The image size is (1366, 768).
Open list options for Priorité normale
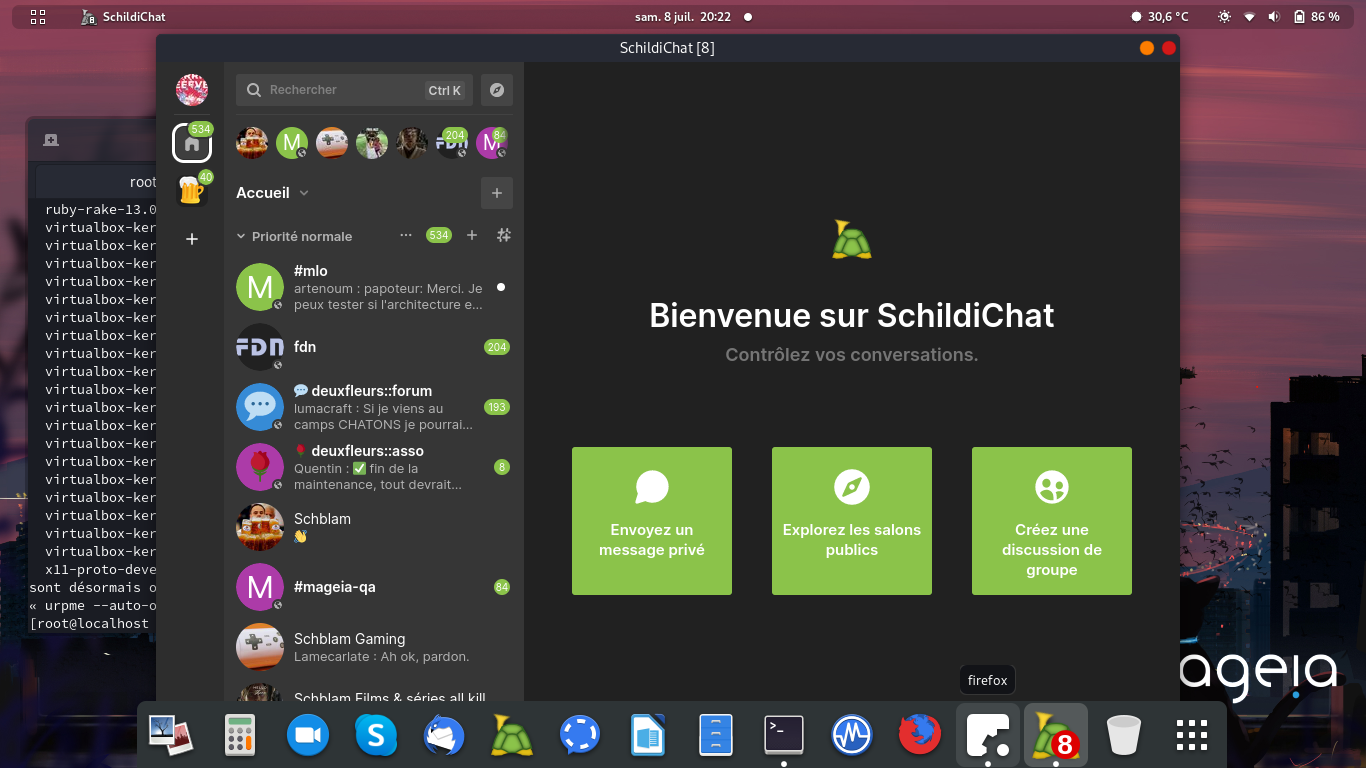(x=406, y=235)
